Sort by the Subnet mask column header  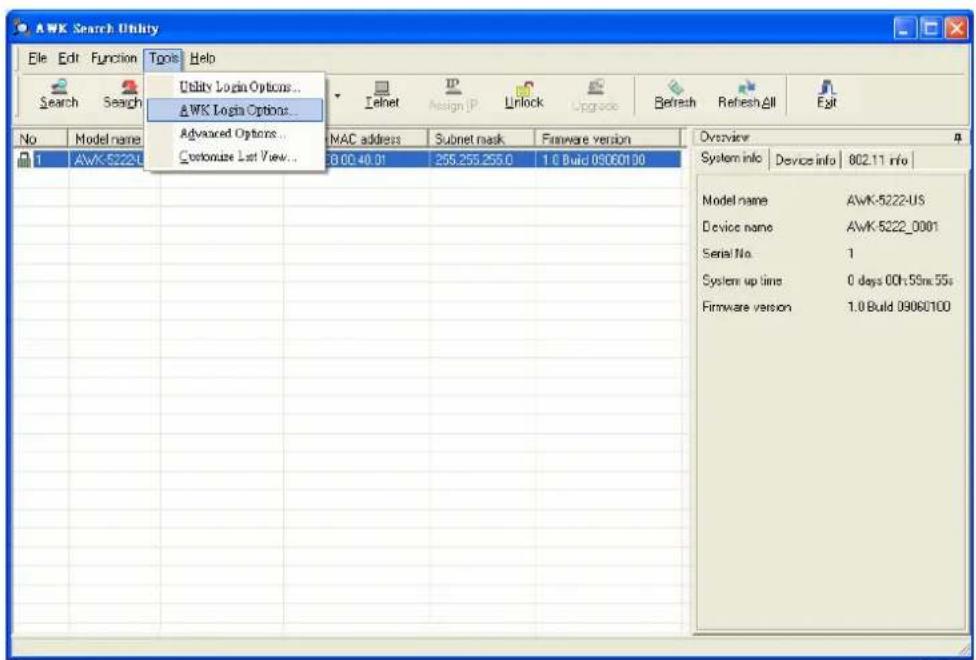[482, 139]
